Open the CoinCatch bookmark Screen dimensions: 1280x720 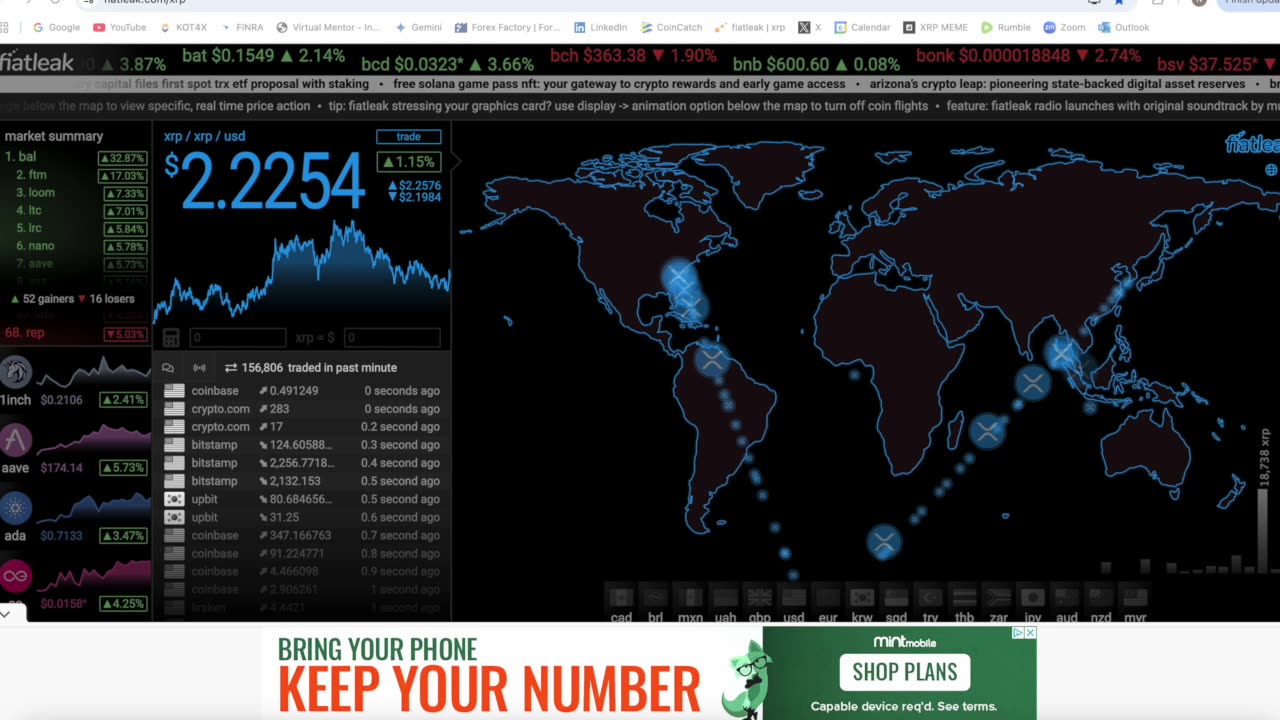[671, 27]
